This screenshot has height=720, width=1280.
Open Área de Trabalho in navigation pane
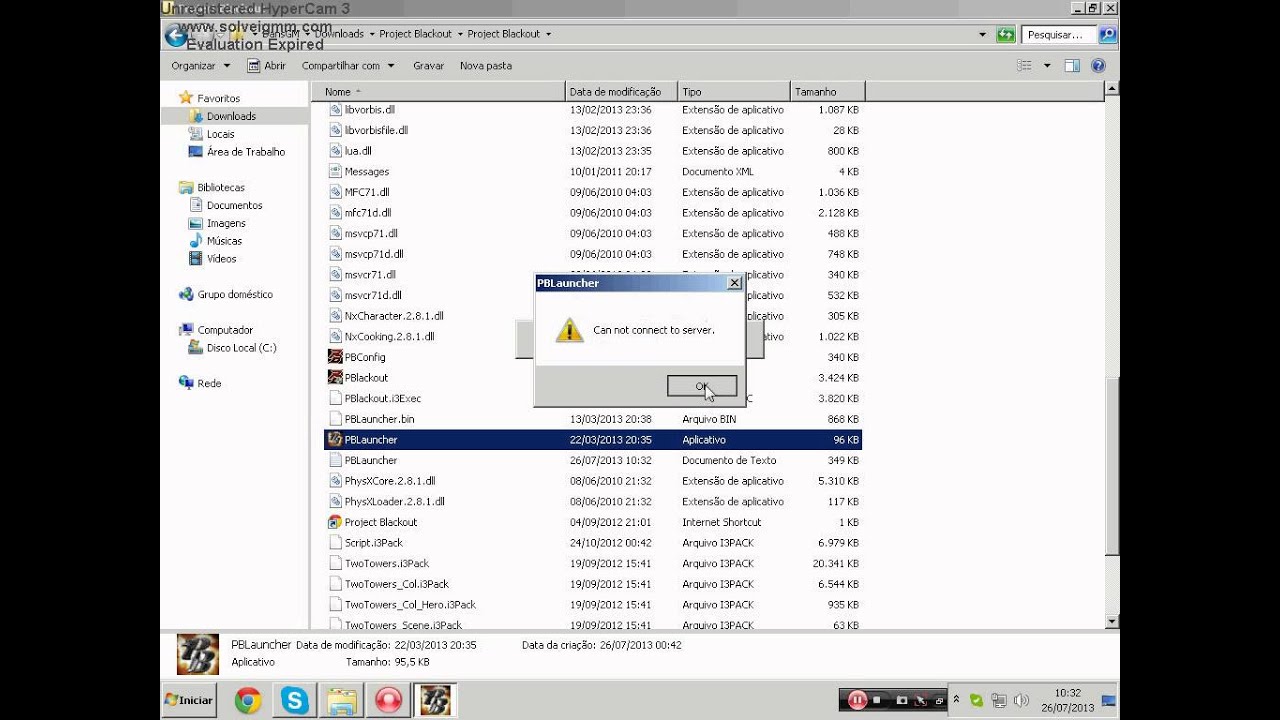tap(245, 152)
